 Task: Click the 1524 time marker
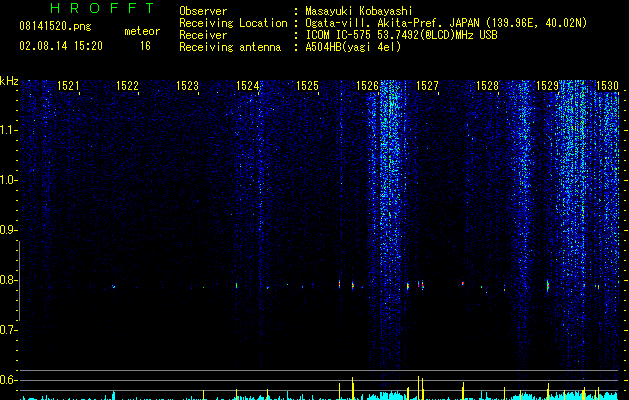coord(248,85)
